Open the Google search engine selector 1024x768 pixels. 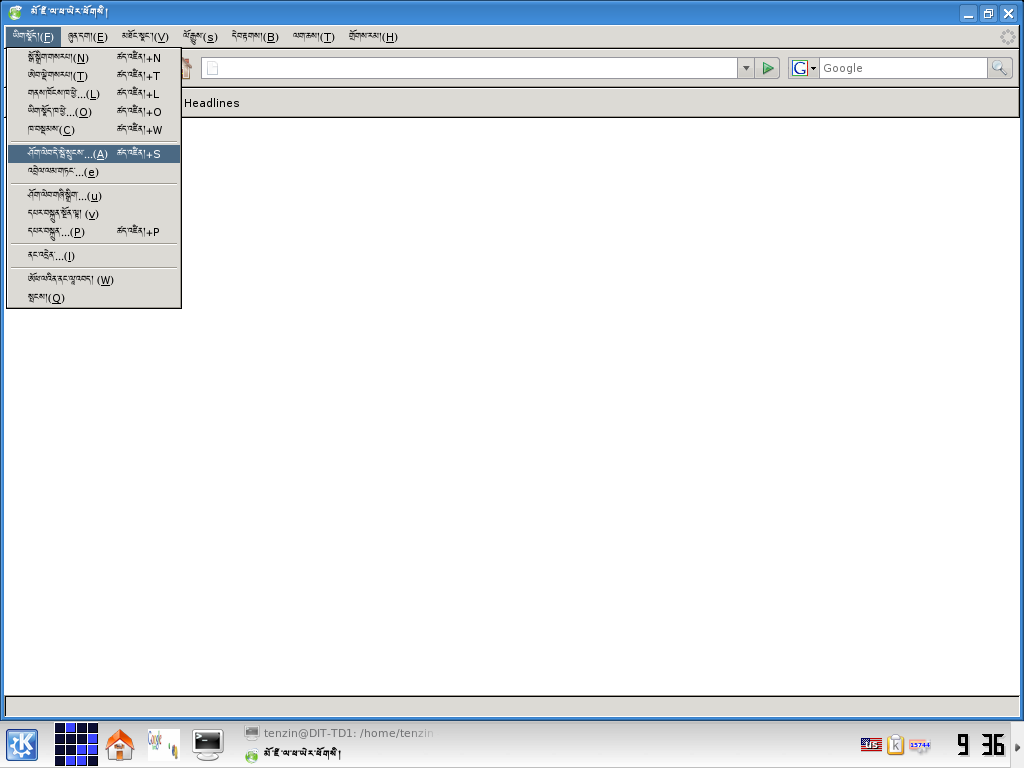coord(804,68)
